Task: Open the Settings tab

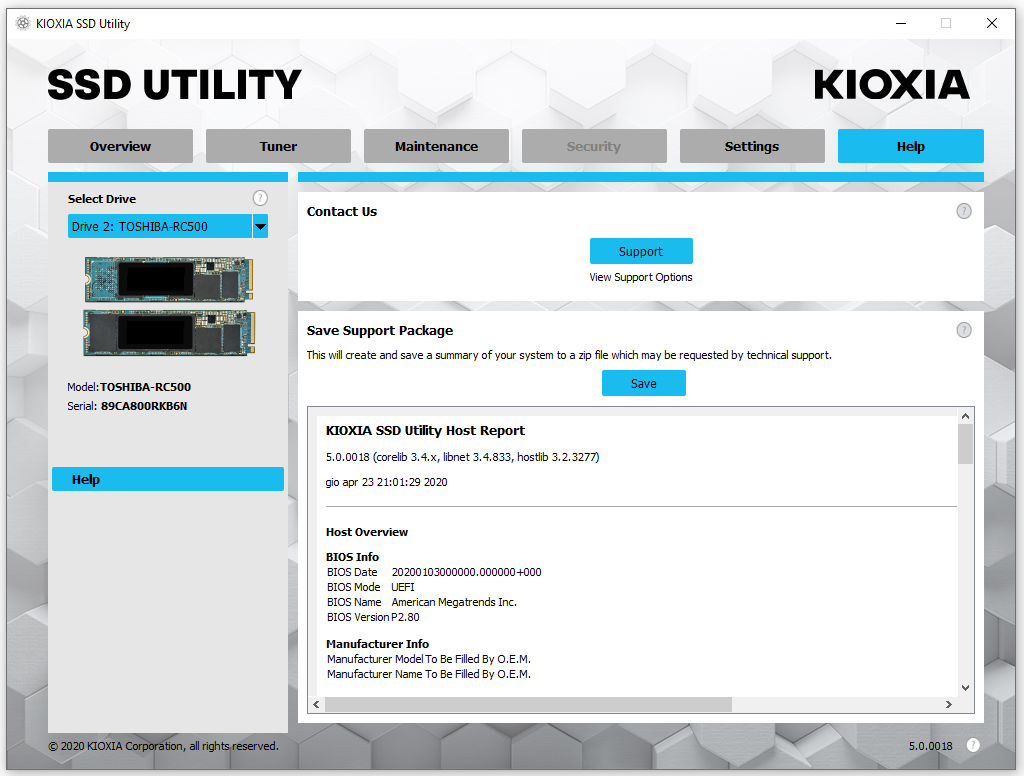Action: [x=752, y=146]
